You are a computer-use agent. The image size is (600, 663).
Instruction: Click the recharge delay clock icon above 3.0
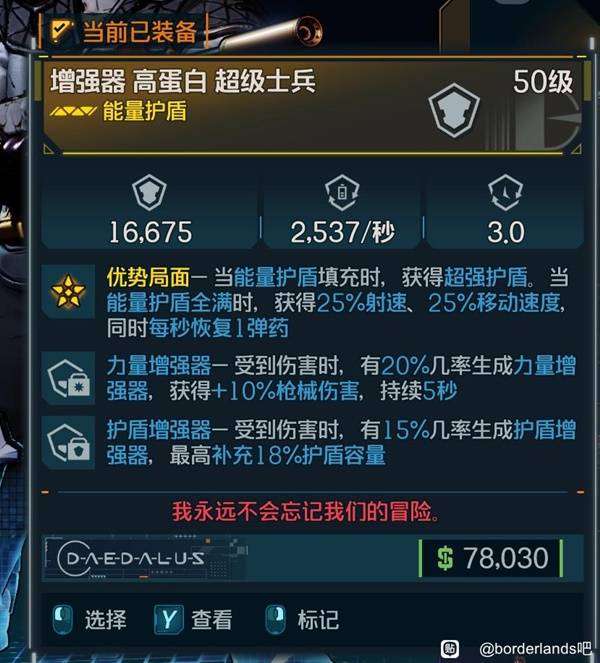coord(505,192)
